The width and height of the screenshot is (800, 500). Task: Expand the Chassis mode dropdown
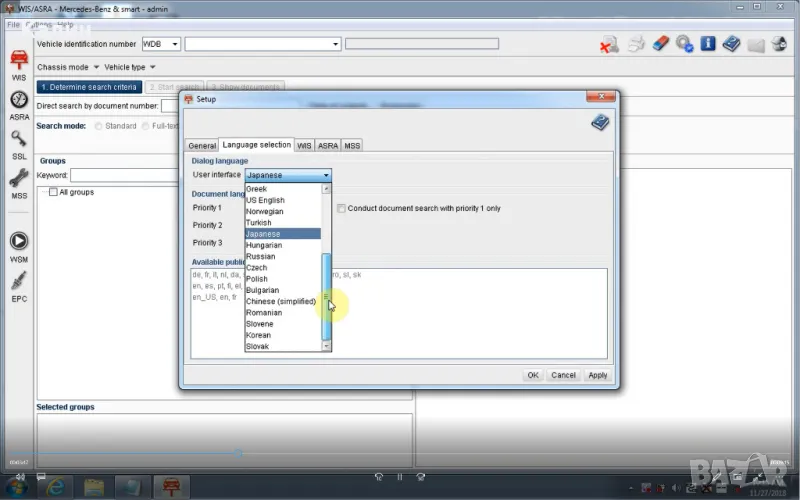[x=96, y=67]
